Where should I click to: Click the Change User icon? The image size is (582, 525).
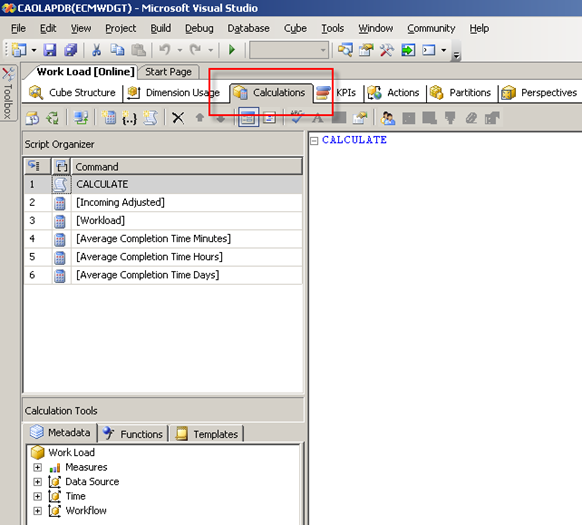(388, 118)
